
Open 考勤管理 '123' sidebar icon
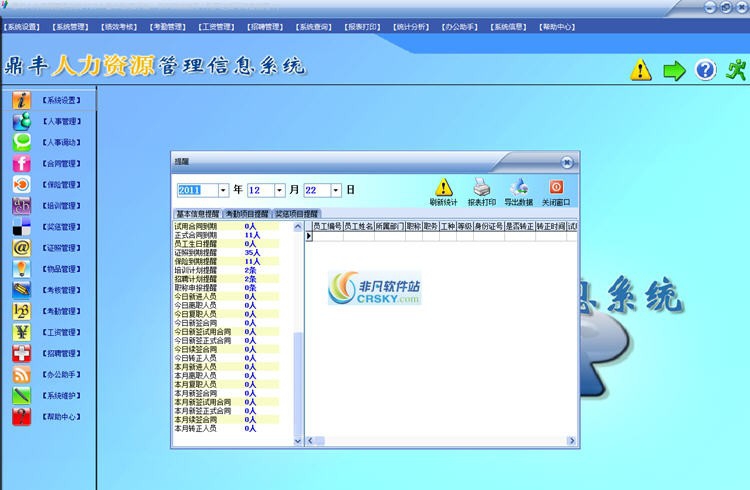pyautogui.click(x=22, y=311)
